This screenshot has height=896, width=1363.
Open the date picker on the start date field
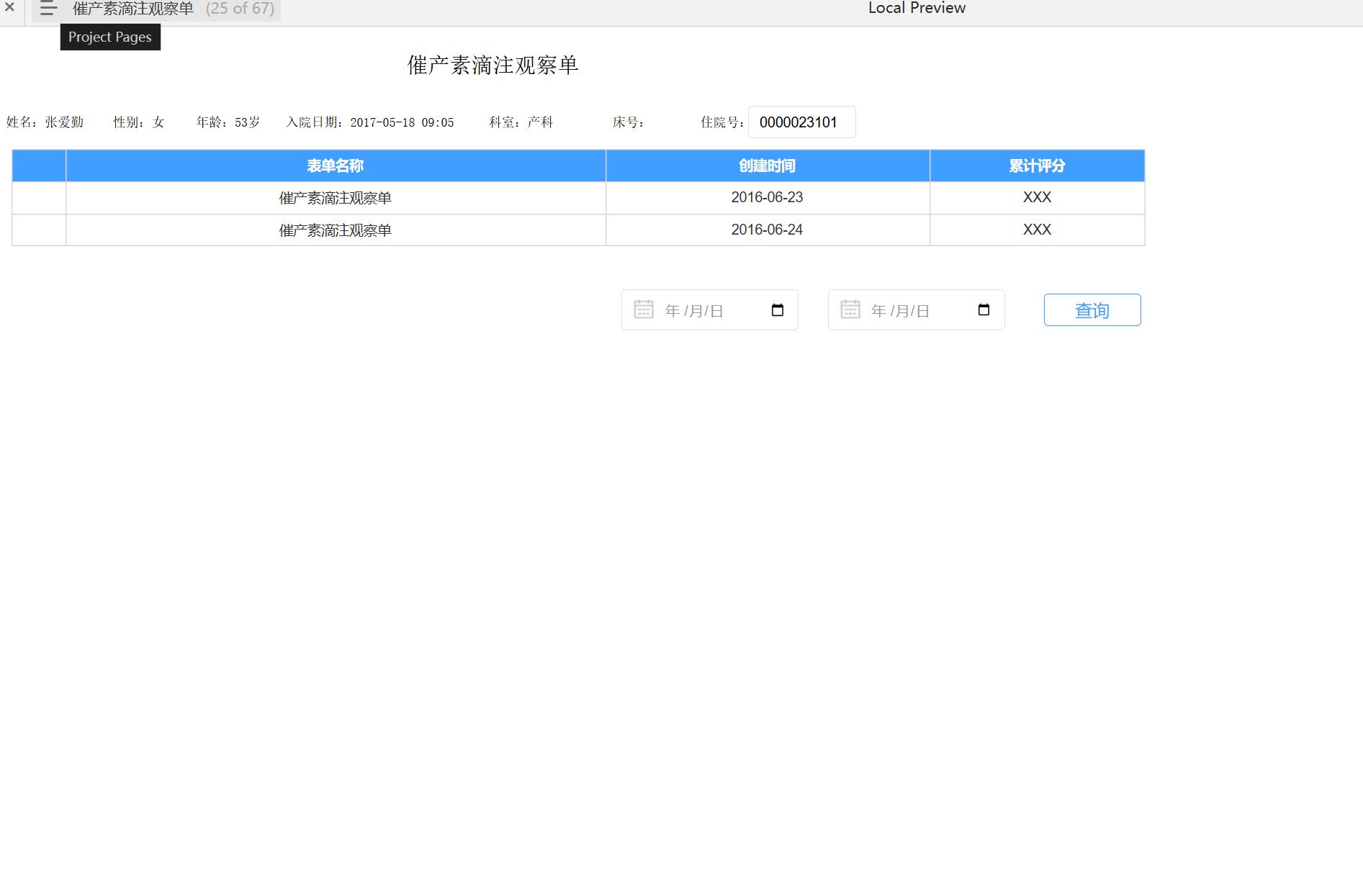coord(777,310)
